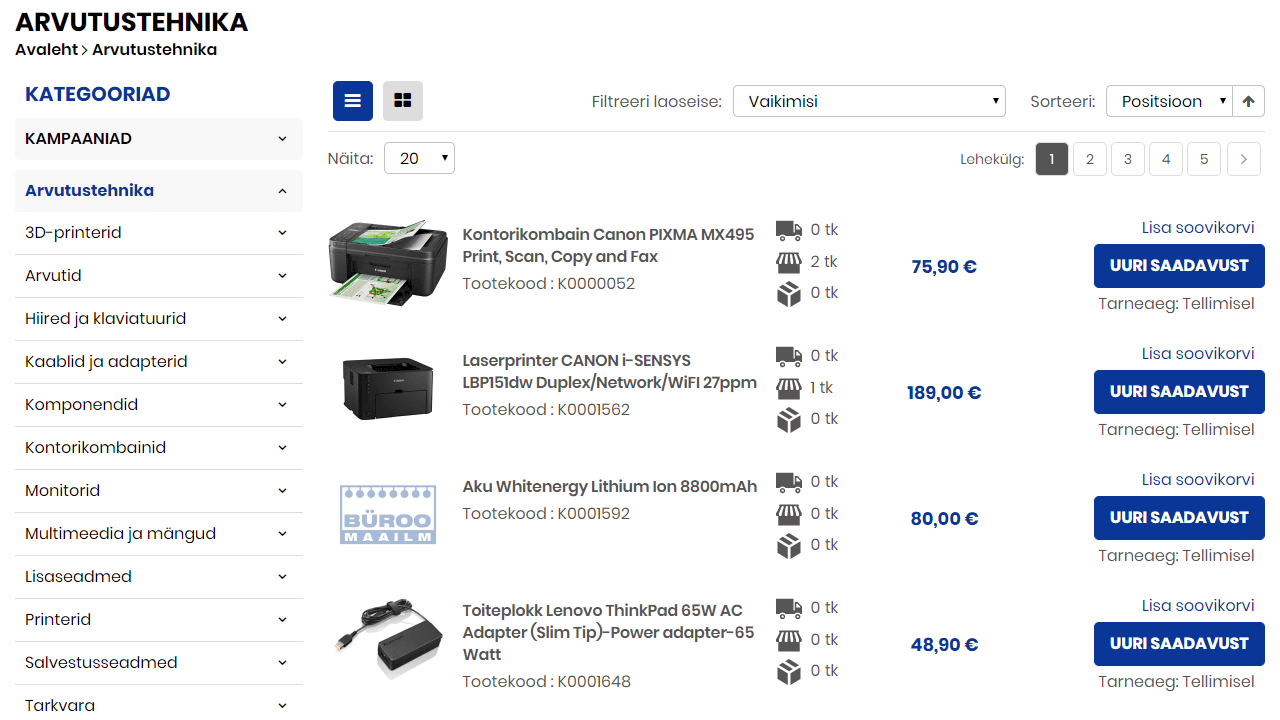This screenshot has height=720, width=1280.
Task: Click Canon PIXMA MX495 product thumbnail
Action: click(388, 264)
